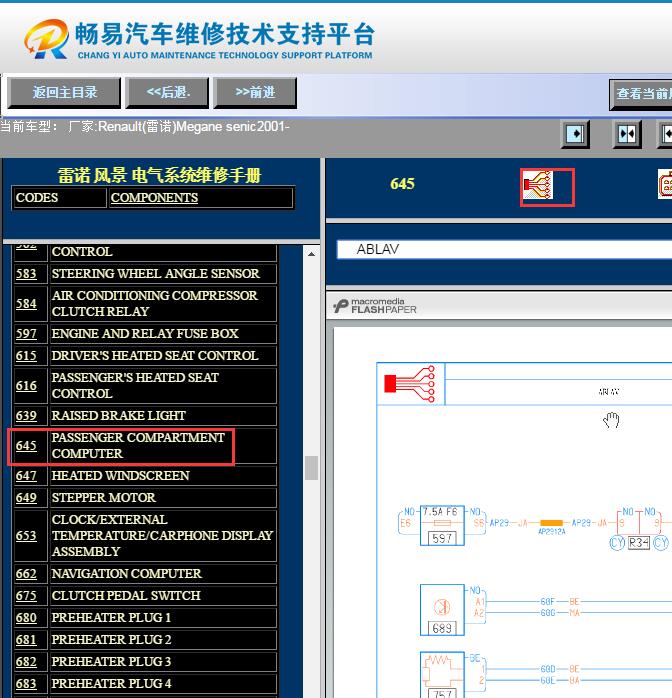
Task: Open code 639 link
Action: 26,416
